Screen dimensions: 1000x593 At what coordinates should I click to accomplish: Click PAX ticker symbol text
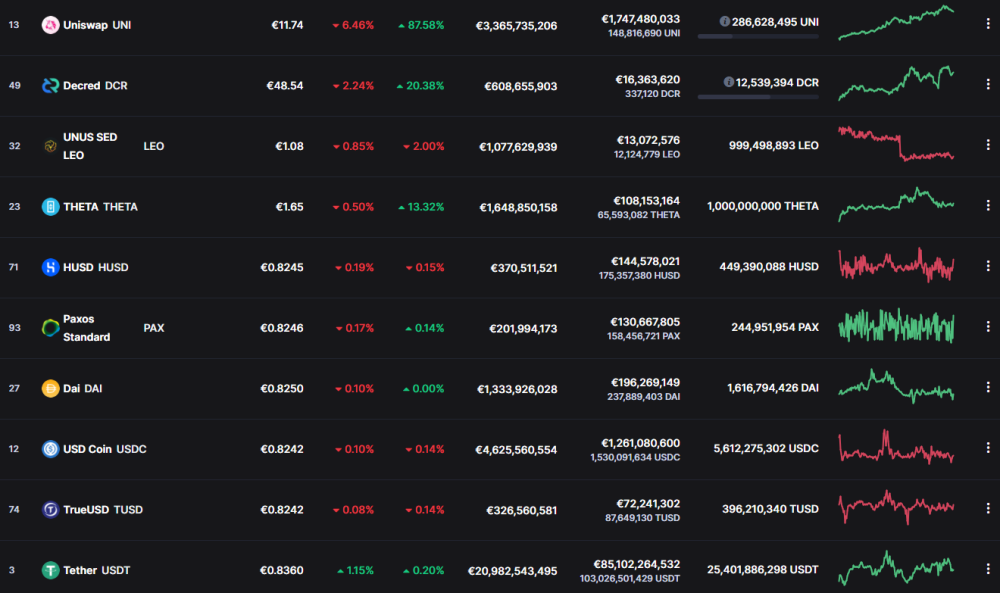(154, 328)
